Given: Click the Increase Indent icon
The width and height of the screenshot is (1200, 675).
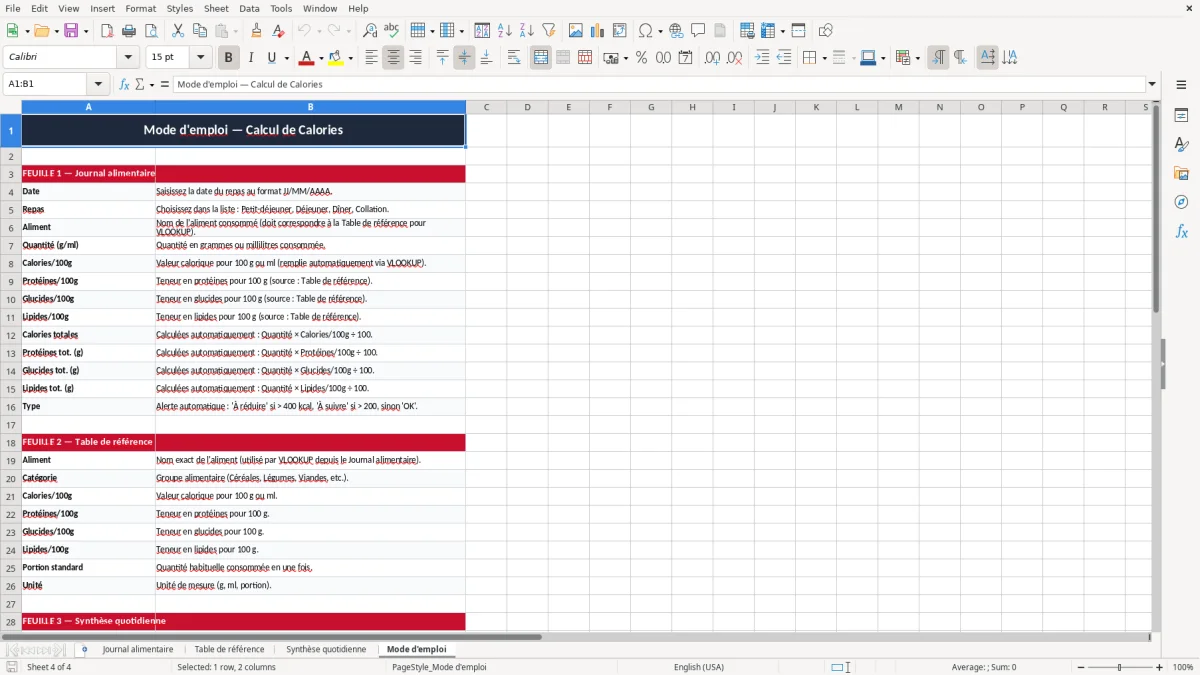Looking at the screenshot, I should pos(762,58).
